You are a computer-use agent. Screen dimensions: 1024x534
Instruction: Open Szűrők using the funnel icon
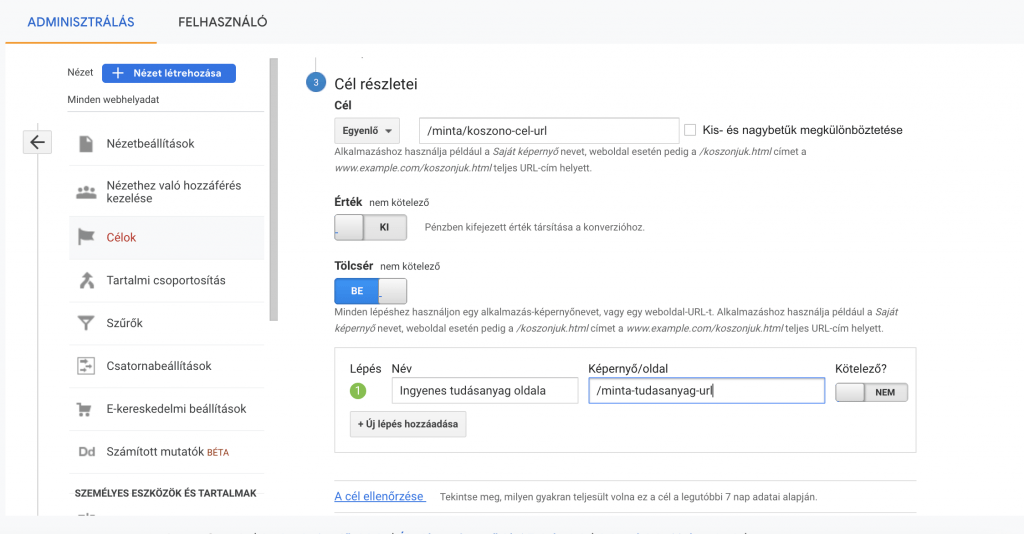pyautogui.click(x=86, y=322)
